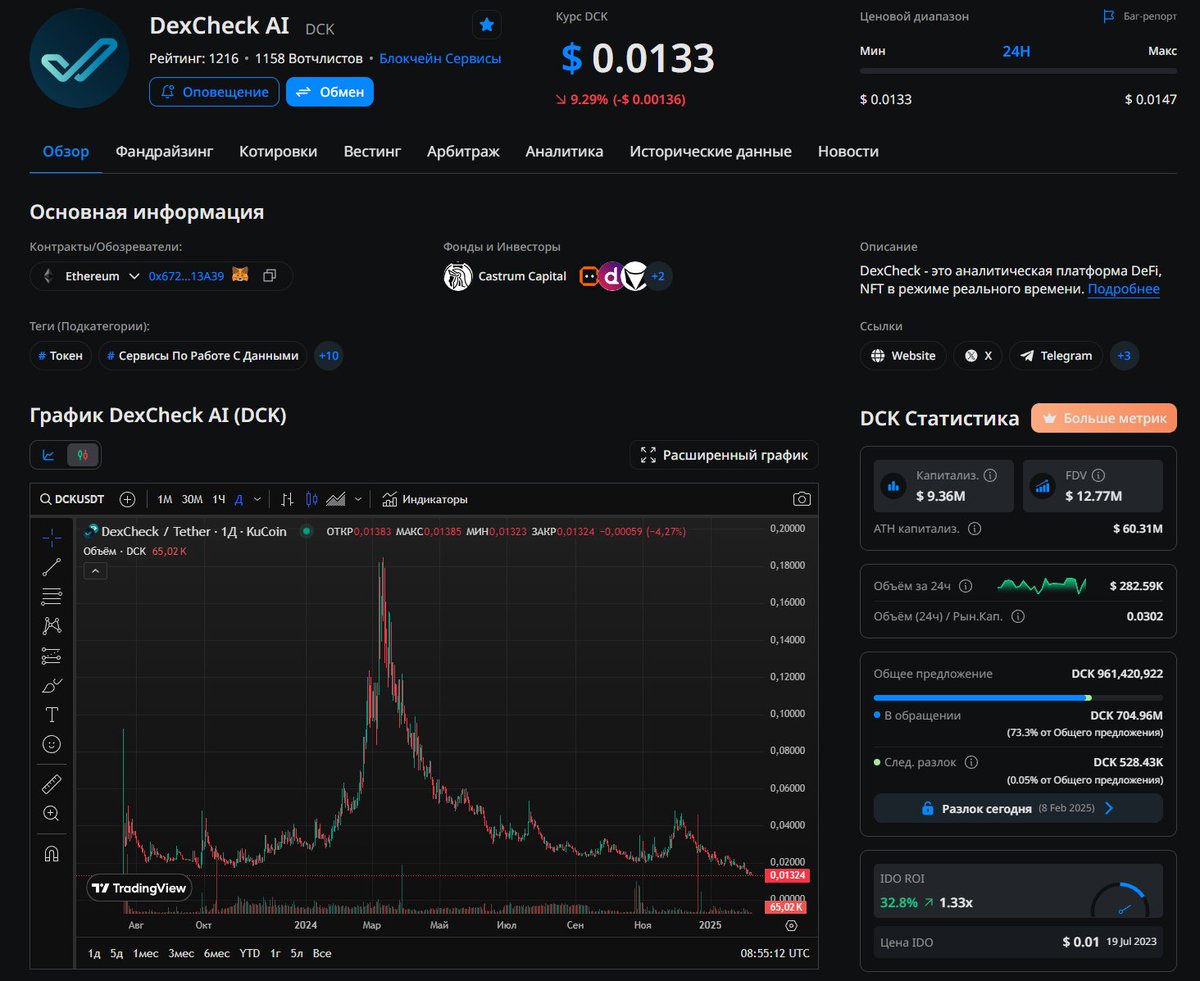The height and width of the screenshot is (981, 1200).
Task: Toggle magnet mode on chart
Action: tap(51, 853)
